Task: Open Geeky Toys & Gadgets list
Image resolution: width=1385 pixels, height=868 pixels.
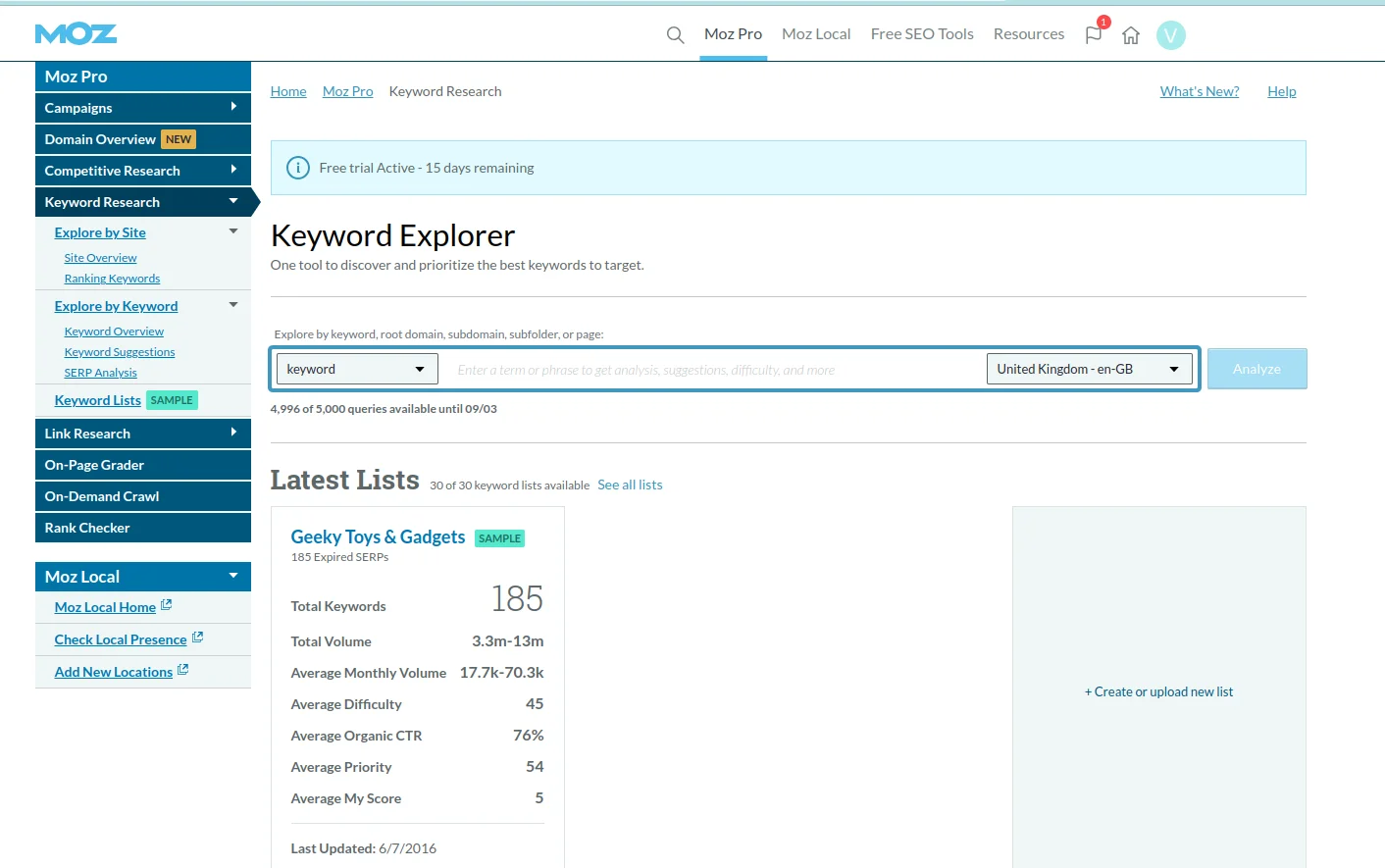Action: point(378,536)
